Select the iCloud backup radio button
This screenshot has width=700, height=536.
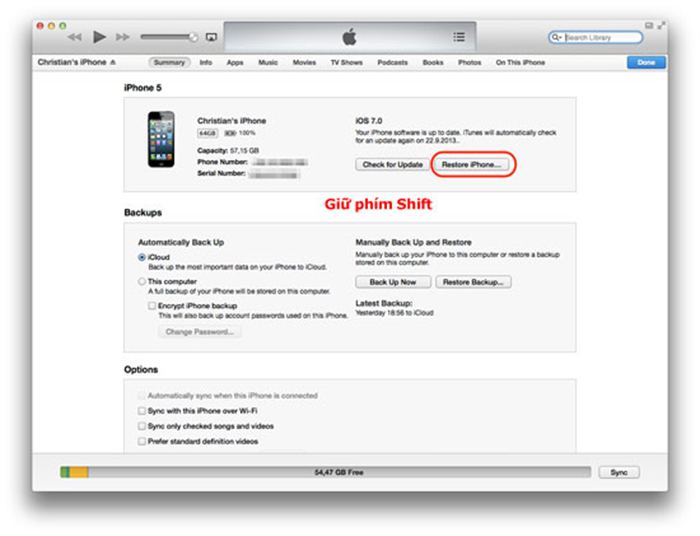tap(142, 257)
